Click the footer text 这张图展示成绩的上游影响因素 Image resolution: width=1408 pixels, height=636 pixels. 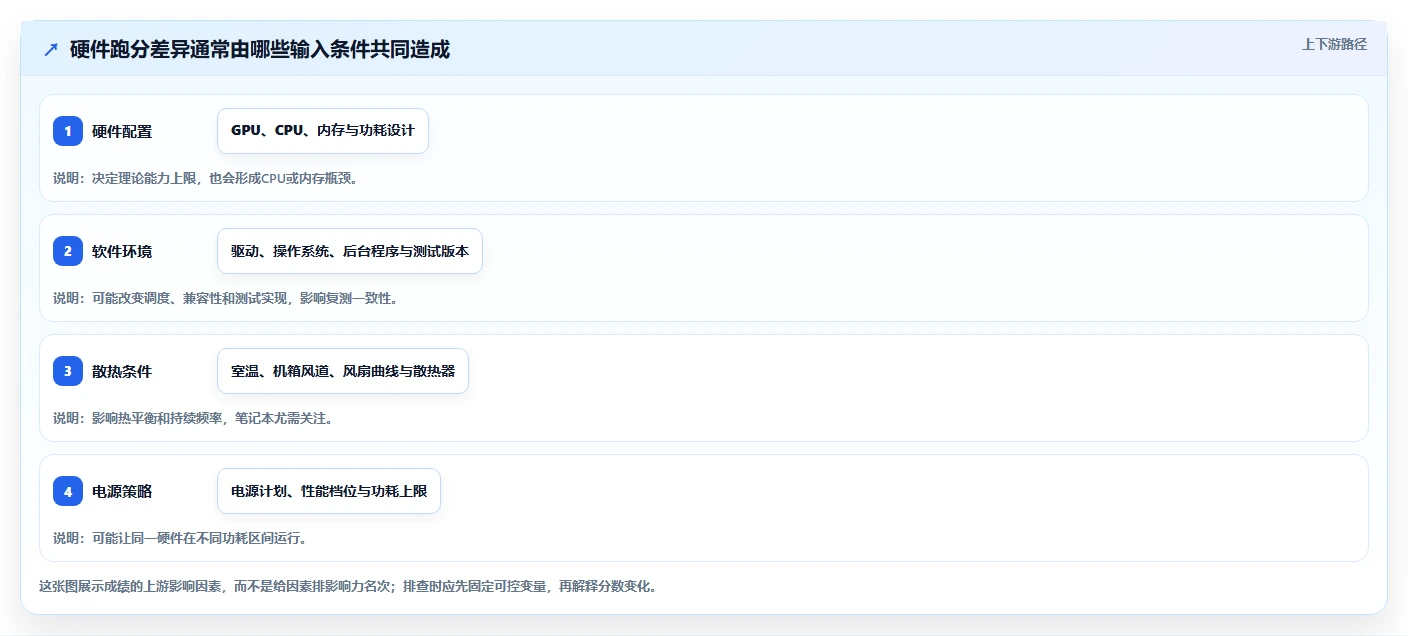pyautogui.click(x=132, y=586)
